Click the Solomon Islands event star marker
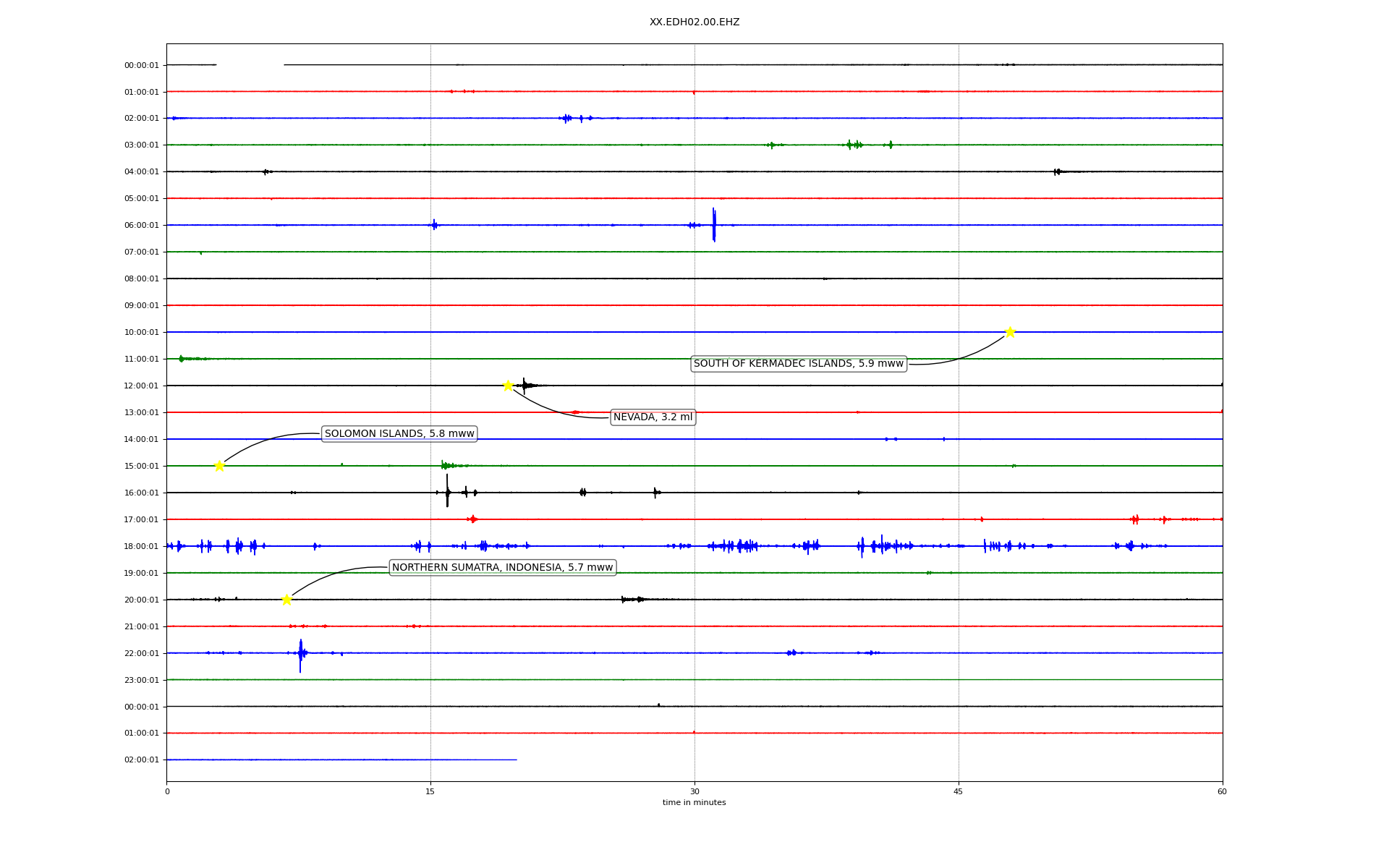The image size is (1389, 868). (x=219, y=466)
